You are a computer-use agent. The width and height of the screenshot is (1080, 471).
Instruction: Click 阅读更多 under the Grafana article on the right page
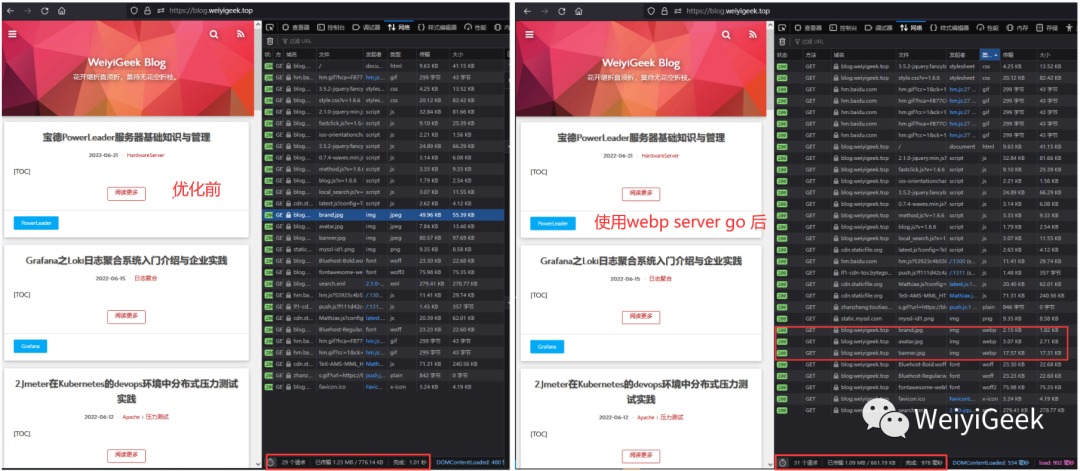click(641, 317)
